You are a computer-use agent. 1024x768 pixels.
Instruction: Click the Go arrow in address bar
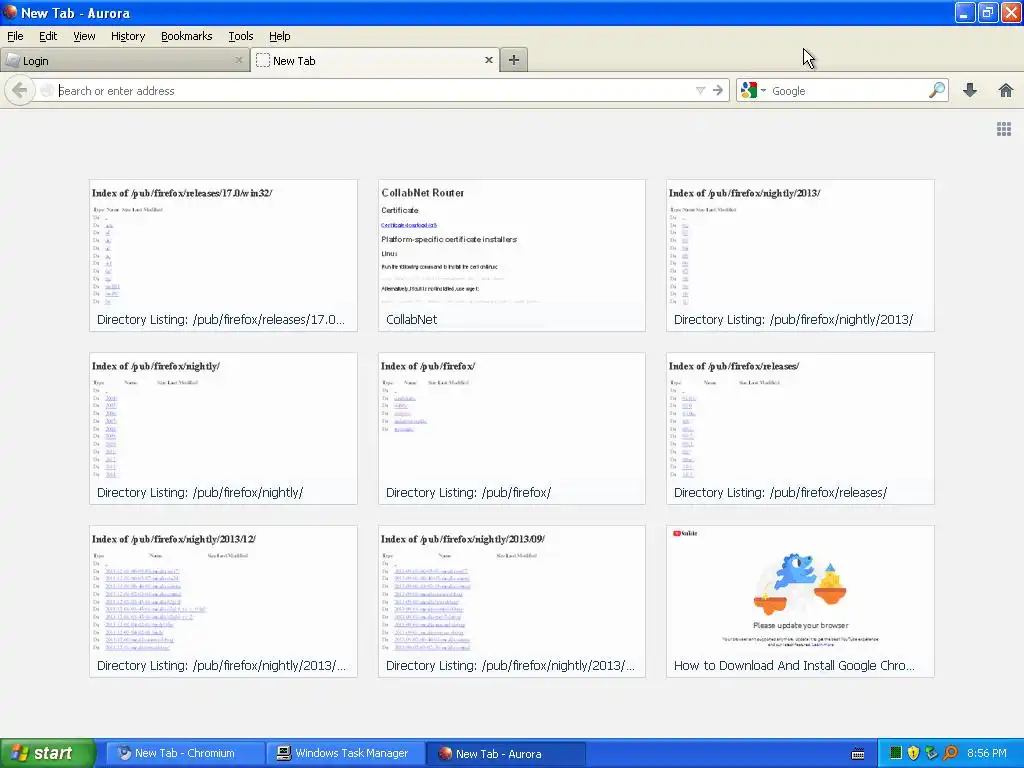[x=718, y=90]
